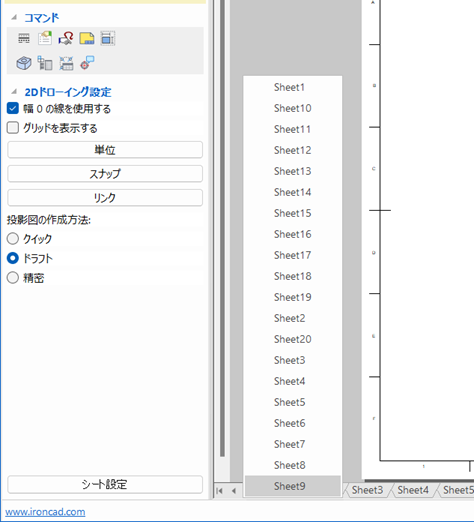This screenshot has height=522, width=474.
Task: Choose Sheet1 from the sheet list
Action: pyautogui.click(x=293, y=87)
